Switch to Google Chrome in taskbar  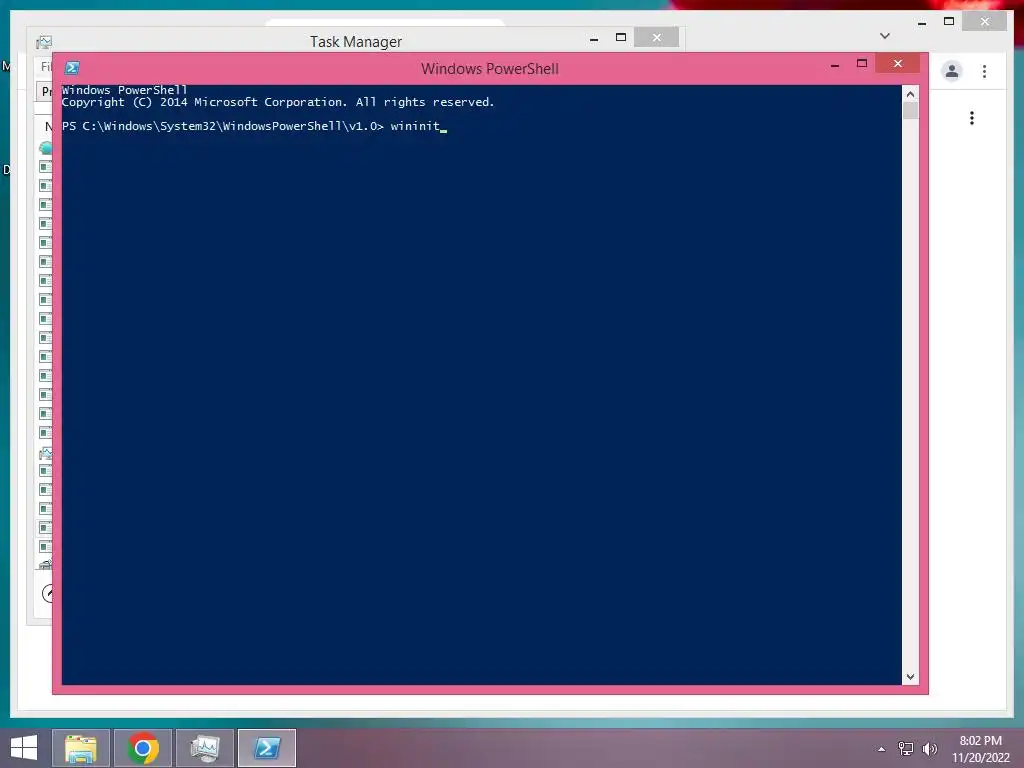point(143,748)
